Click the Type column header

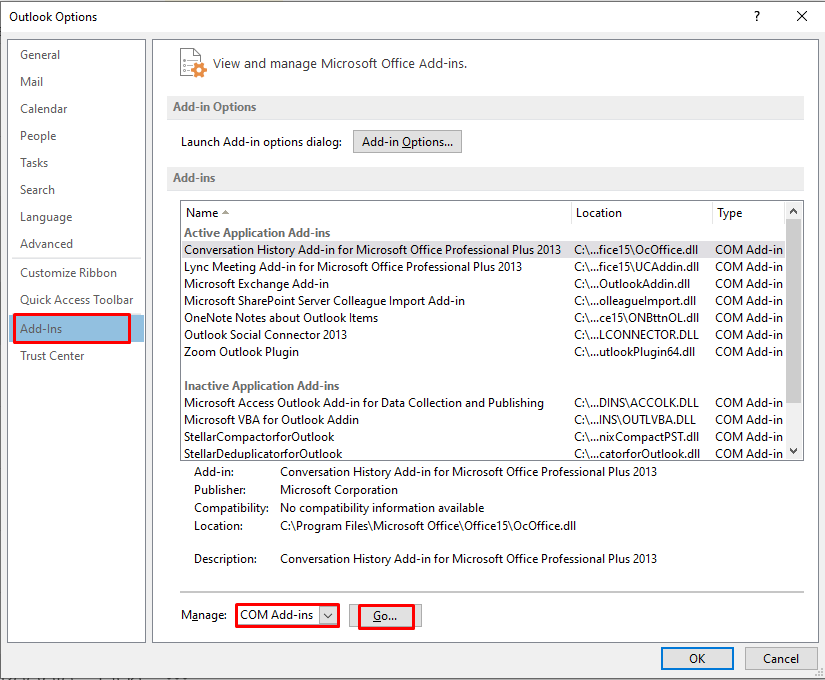click(749, 213)
